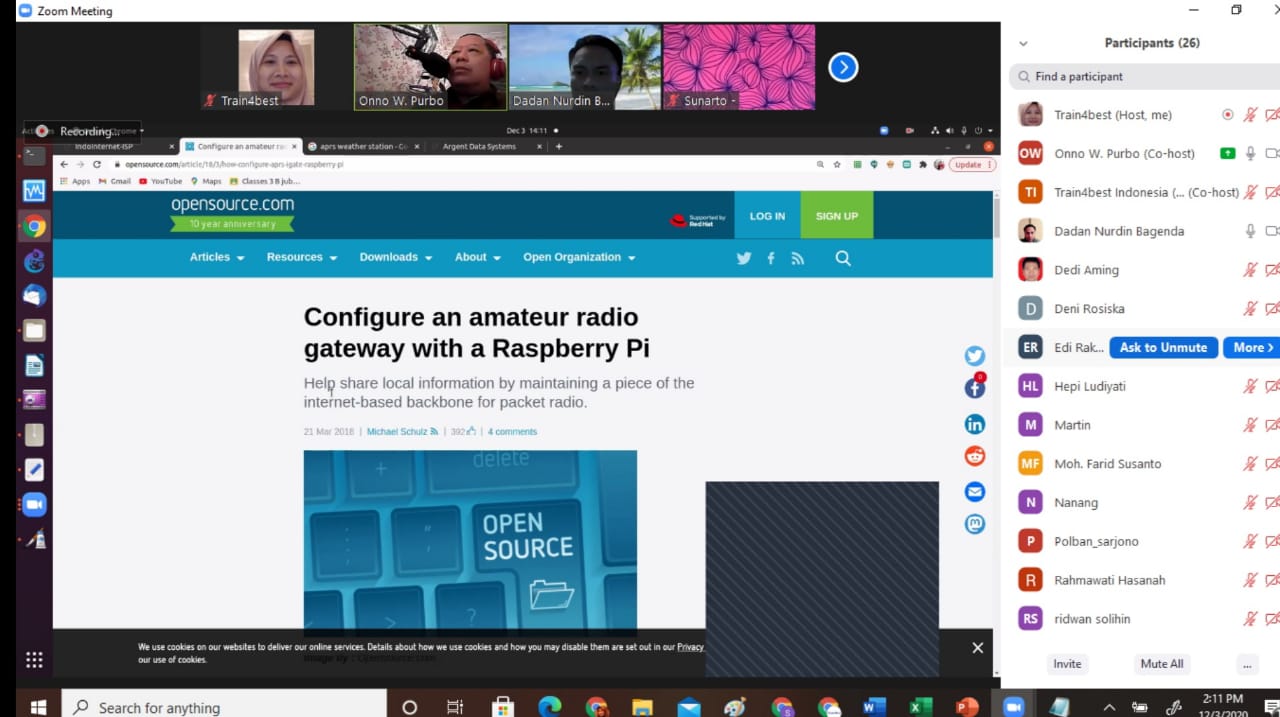
Task: Open the Argent Data Systems tab
Action: (480, 146)
